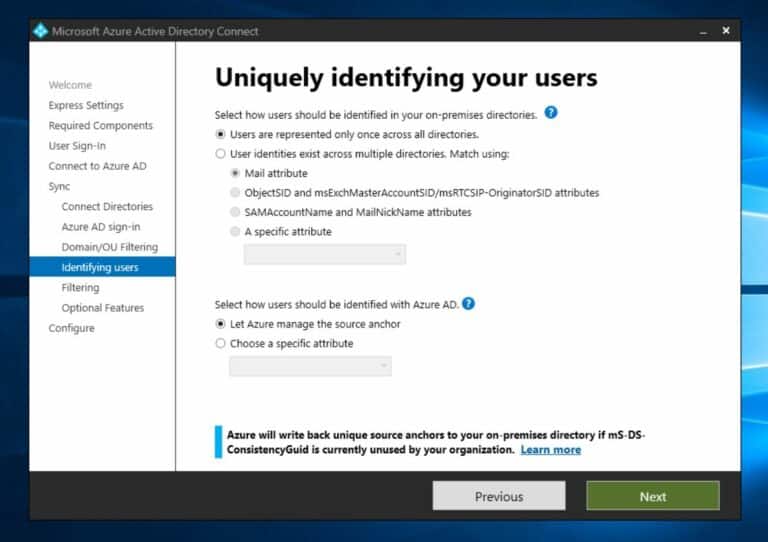Open the source anchor attribute dropdown
The width and height of the screenshot is (768, 542).
tap(311, 366)
